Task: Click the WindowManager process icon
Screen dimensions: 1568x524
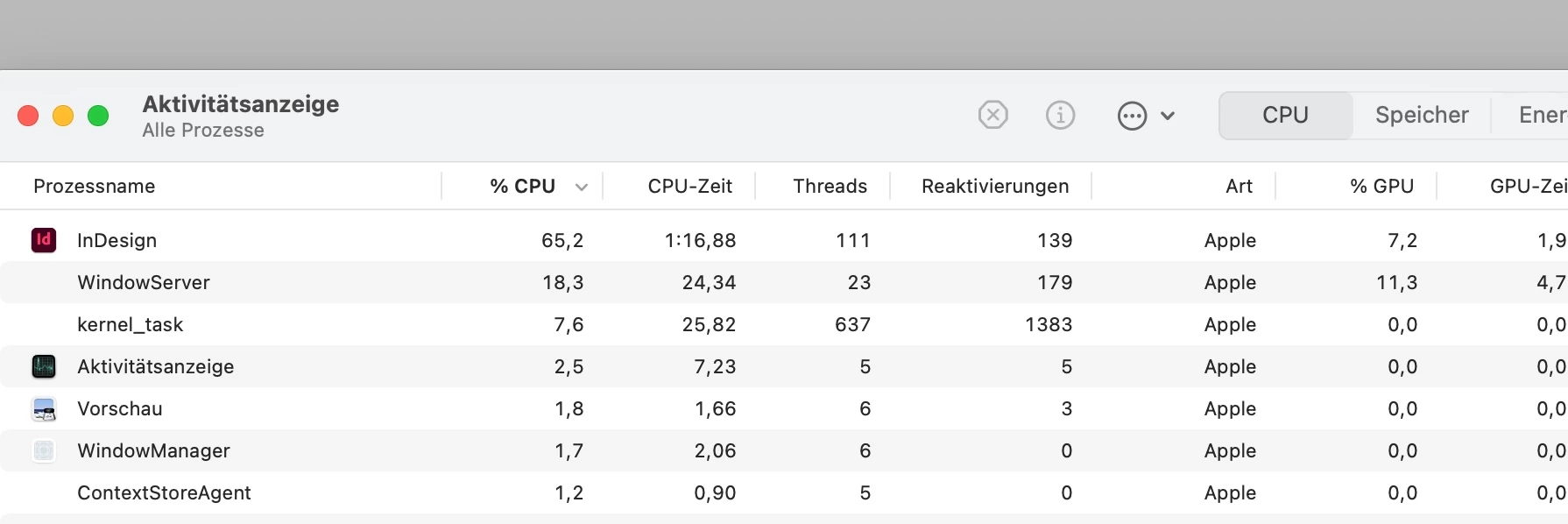Action: point(44,450)
